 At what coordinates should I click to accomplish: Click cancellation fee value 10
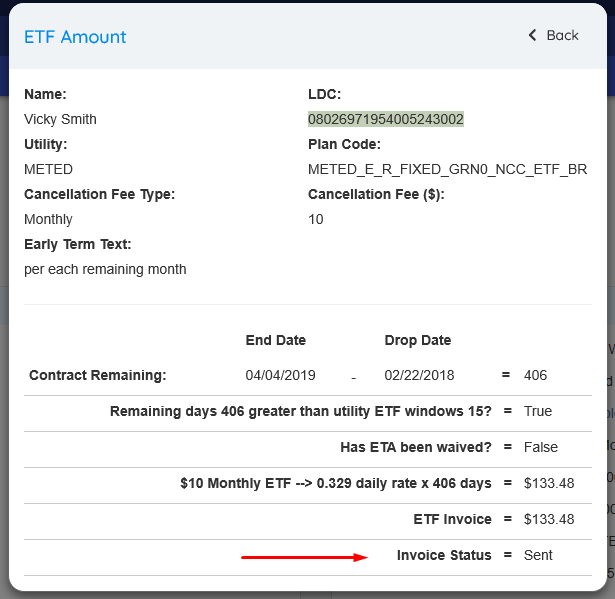316,219
